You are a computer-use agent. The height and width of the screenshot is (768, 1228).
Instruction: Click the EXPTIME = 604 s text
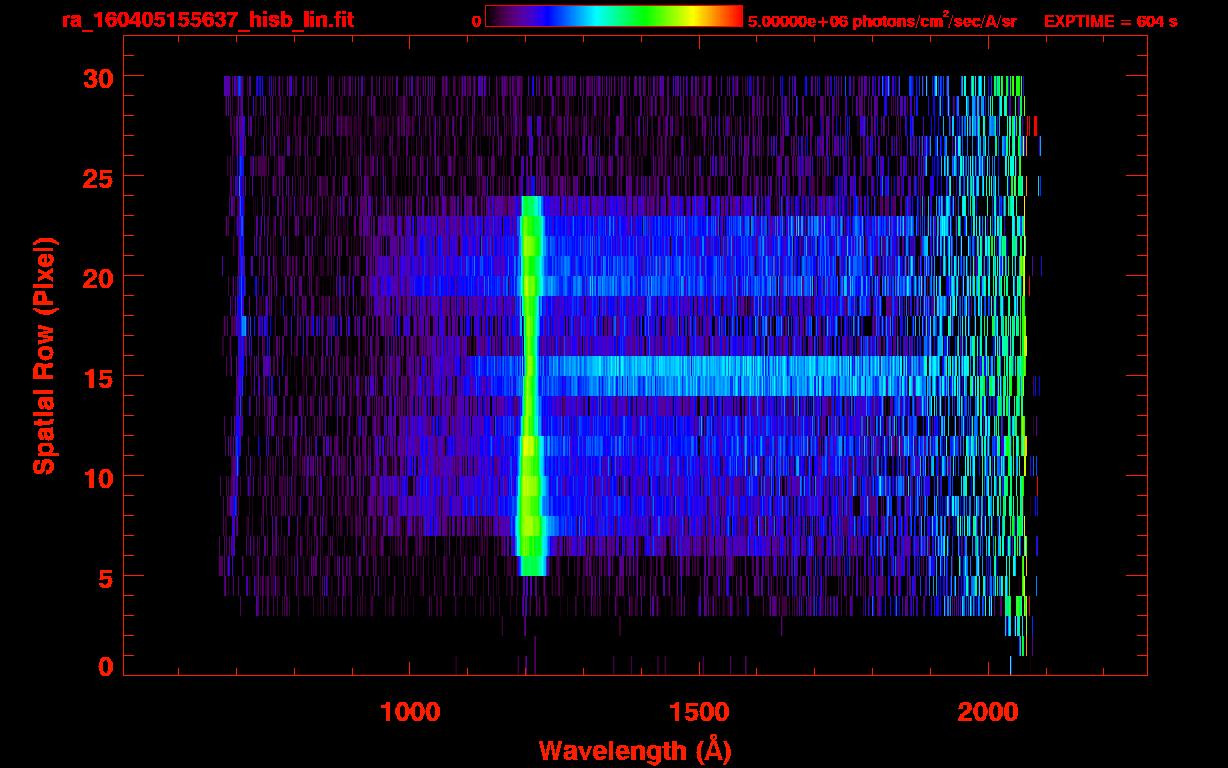point(1110,21)
